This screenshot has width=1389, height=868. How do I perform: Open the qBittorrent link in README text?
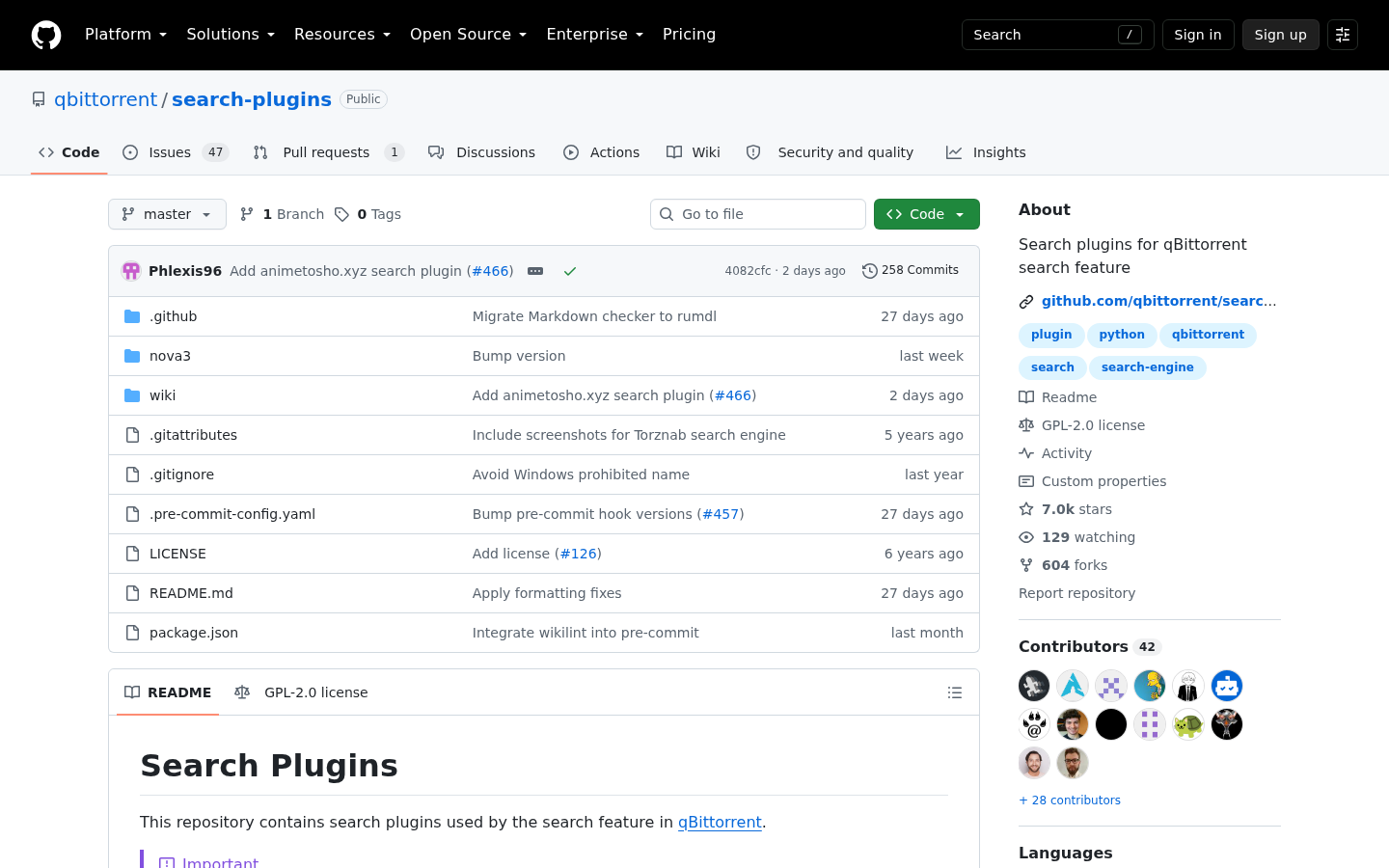pos(720,822)
